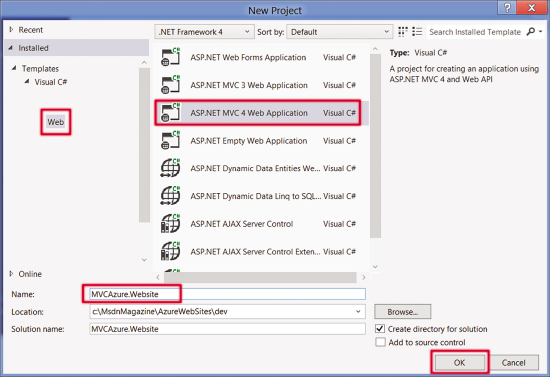Select ASP.NET AJAX Server Control Extender

click(x=262, y=251)
